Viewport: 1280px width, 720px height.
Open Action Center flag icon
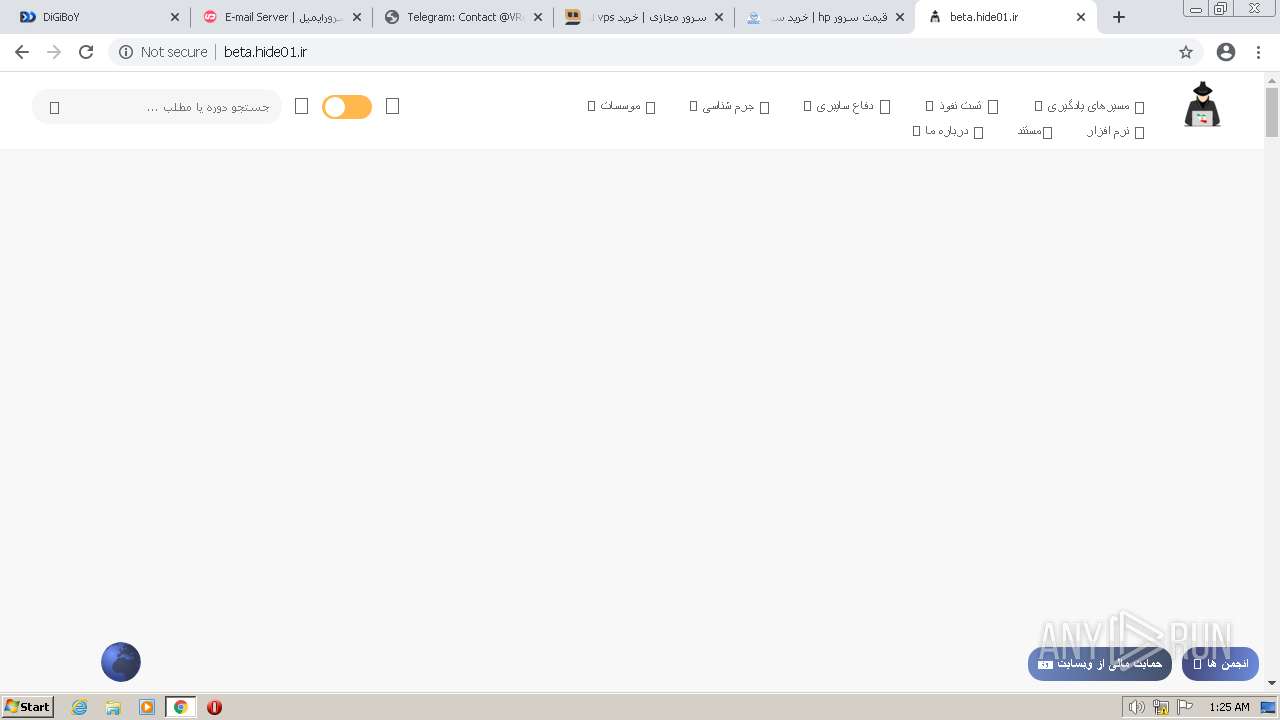click(x=1185, y=707)
